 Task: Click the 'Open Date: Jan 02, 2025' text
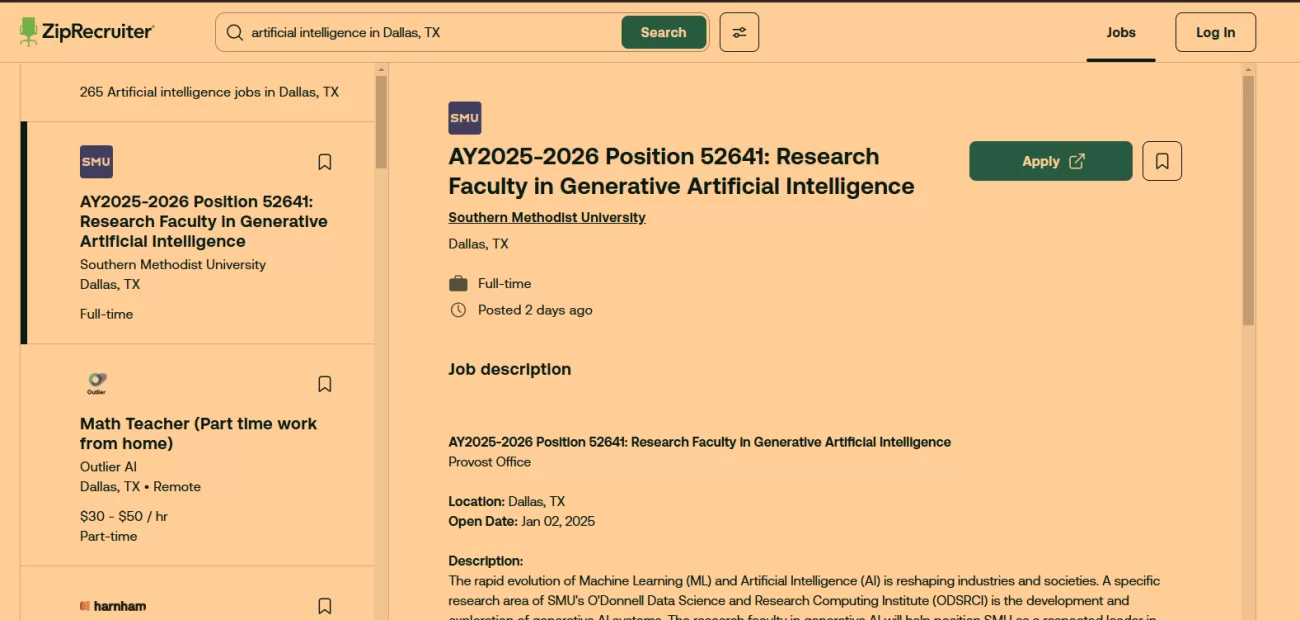(x=522, y=521)
